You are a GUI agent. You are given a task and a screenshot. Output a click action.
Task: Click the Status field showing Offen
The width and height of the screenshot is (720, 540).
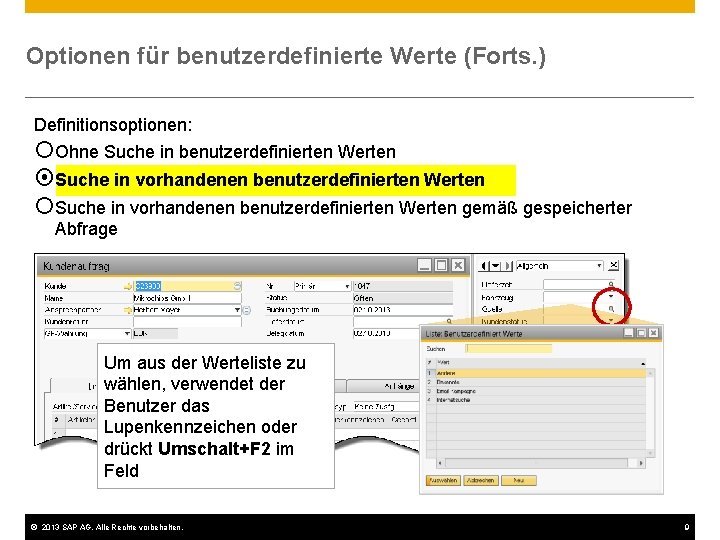pyautogui.click(x=402, y=298)
